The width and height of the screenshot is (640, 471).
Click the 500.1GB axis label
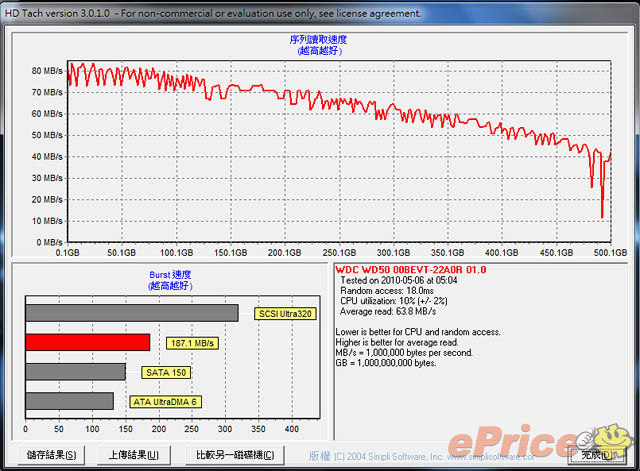610,253
